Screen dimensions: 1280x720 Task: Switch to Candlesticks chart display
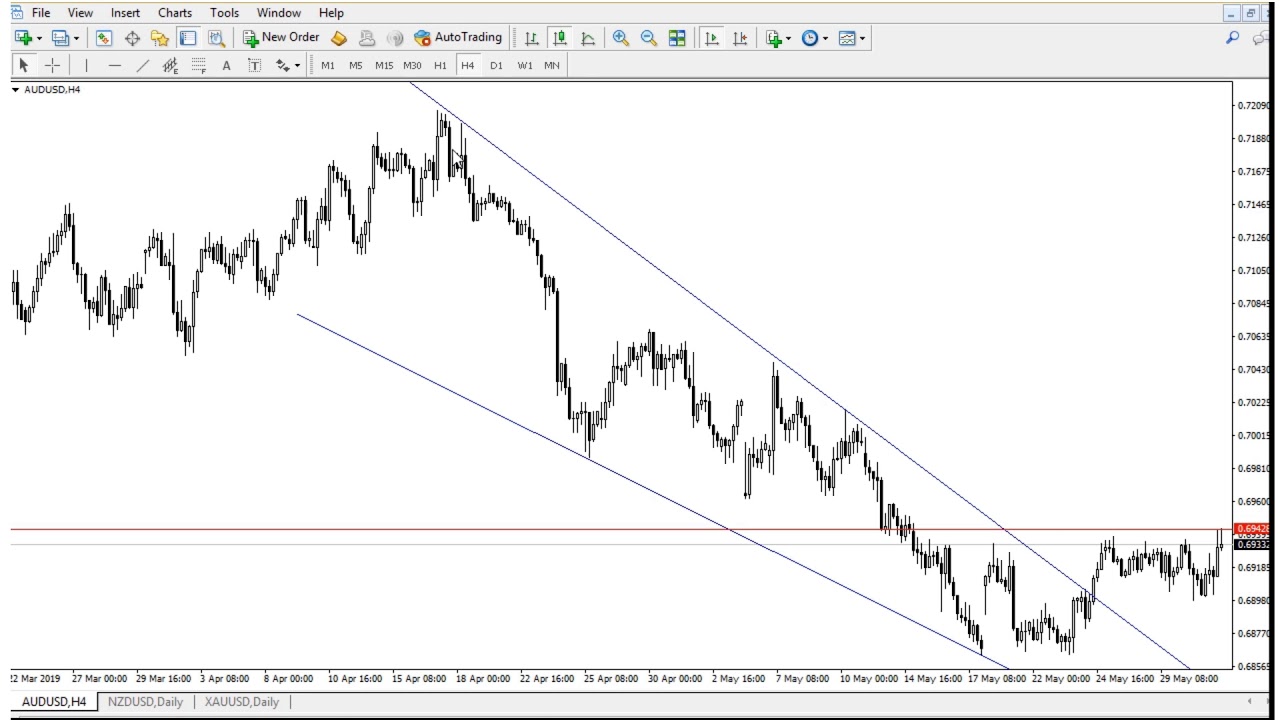[560, 38]
